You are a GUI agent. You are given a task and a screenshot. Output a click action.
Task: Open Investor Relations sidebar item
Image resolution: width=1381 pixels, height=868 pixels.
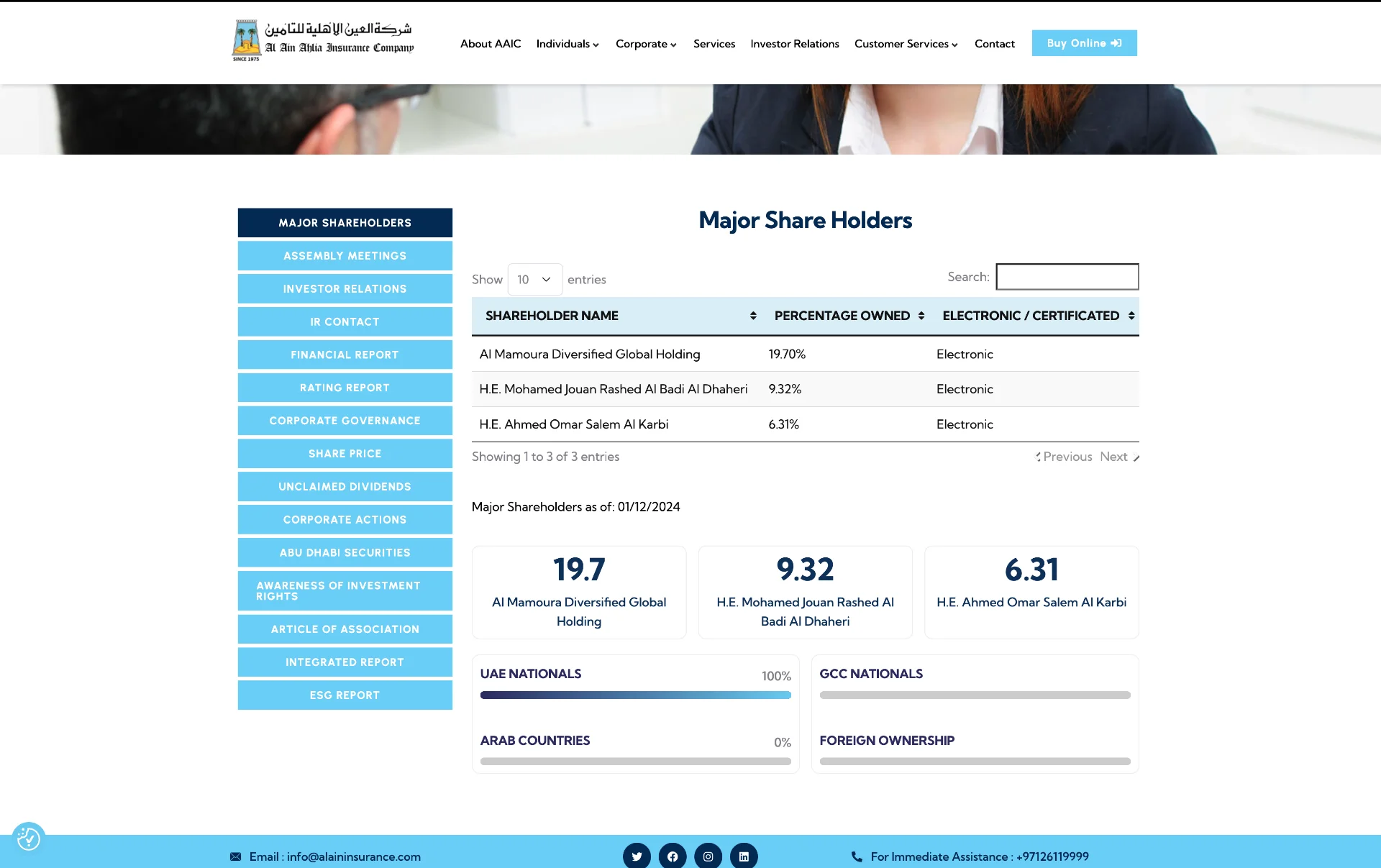pos(345,289)
